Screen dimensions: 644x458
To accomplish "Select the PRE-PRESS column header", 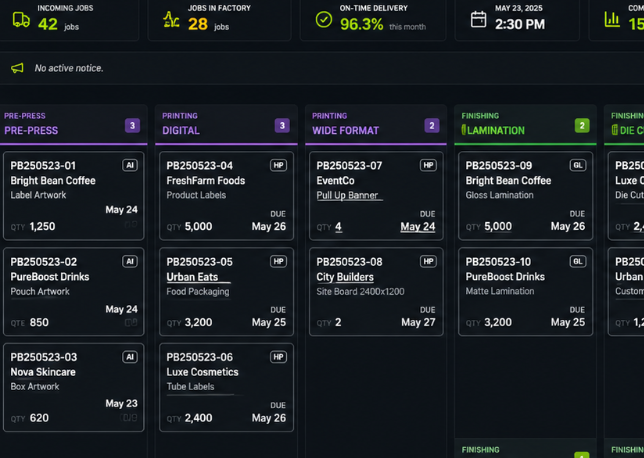I will tap(74, 124).
